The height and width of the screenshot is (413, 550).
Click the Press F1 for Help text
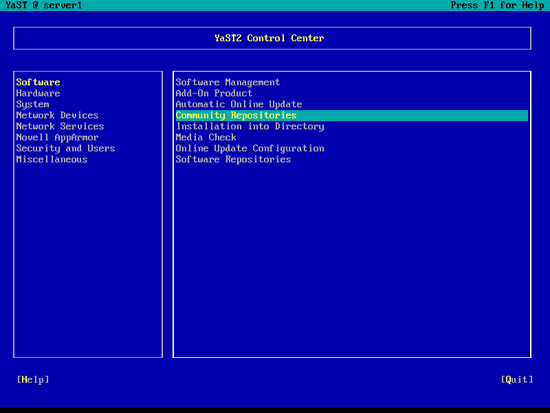coord(497,5)
